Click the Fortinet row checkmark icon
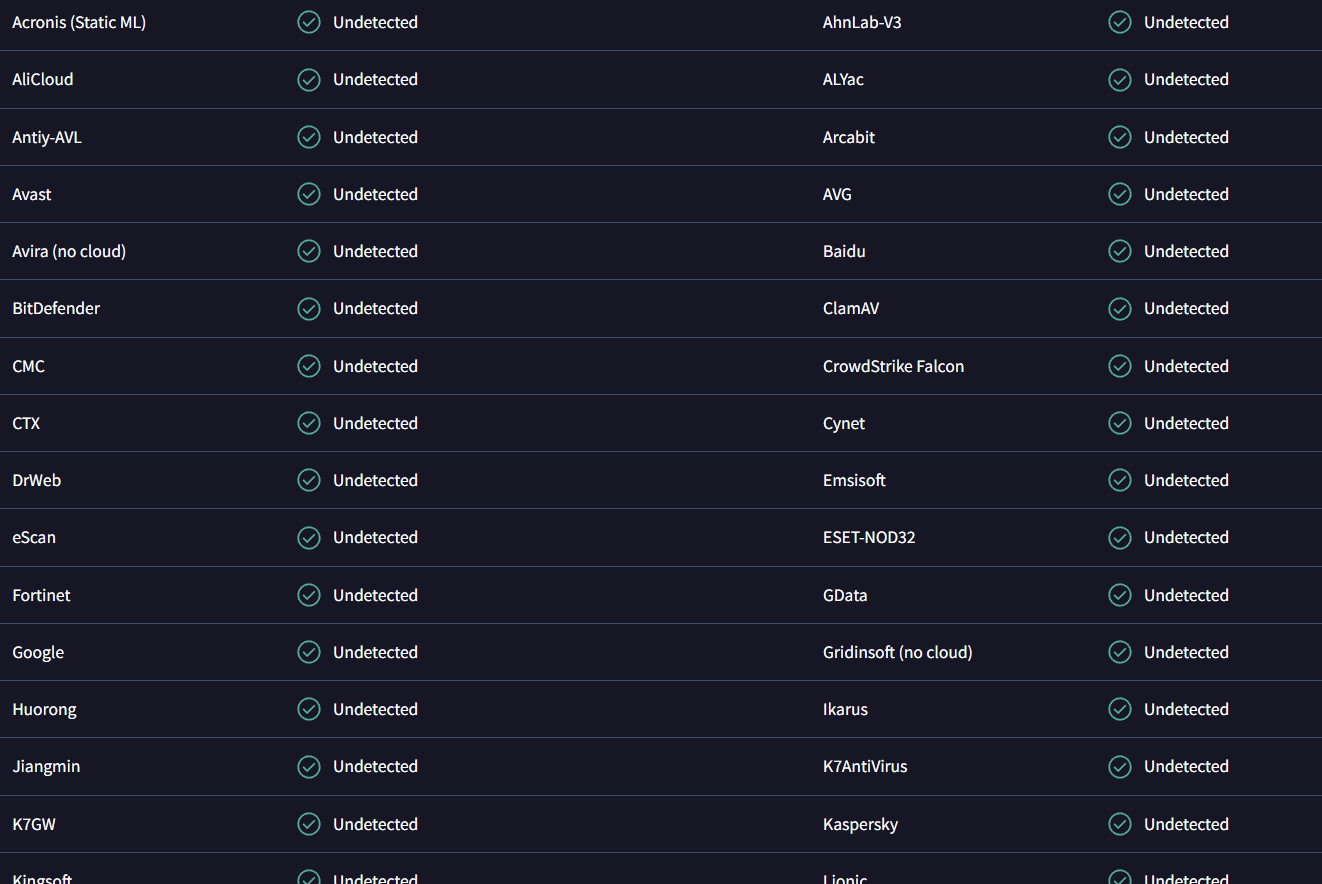This screenshot has height=884, width=1322. tap(309, 595)
